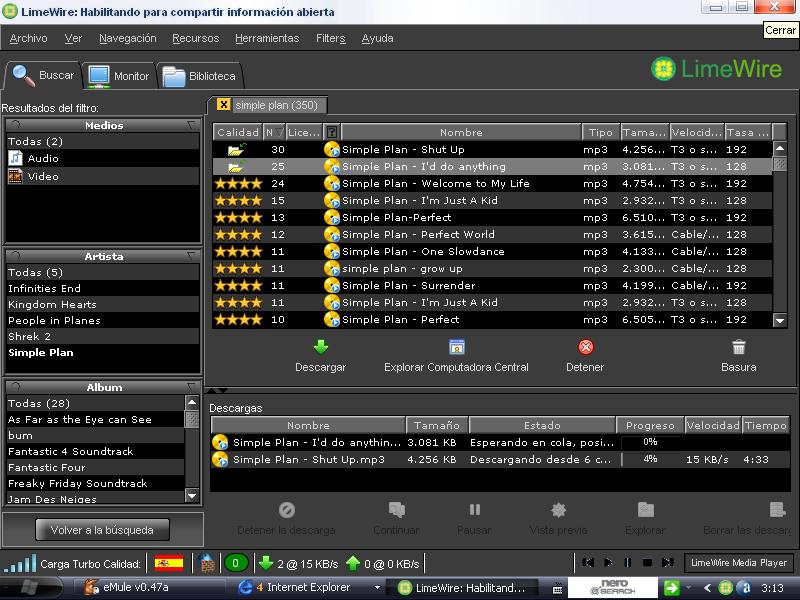Sort results by the Calidad column header

237,132
